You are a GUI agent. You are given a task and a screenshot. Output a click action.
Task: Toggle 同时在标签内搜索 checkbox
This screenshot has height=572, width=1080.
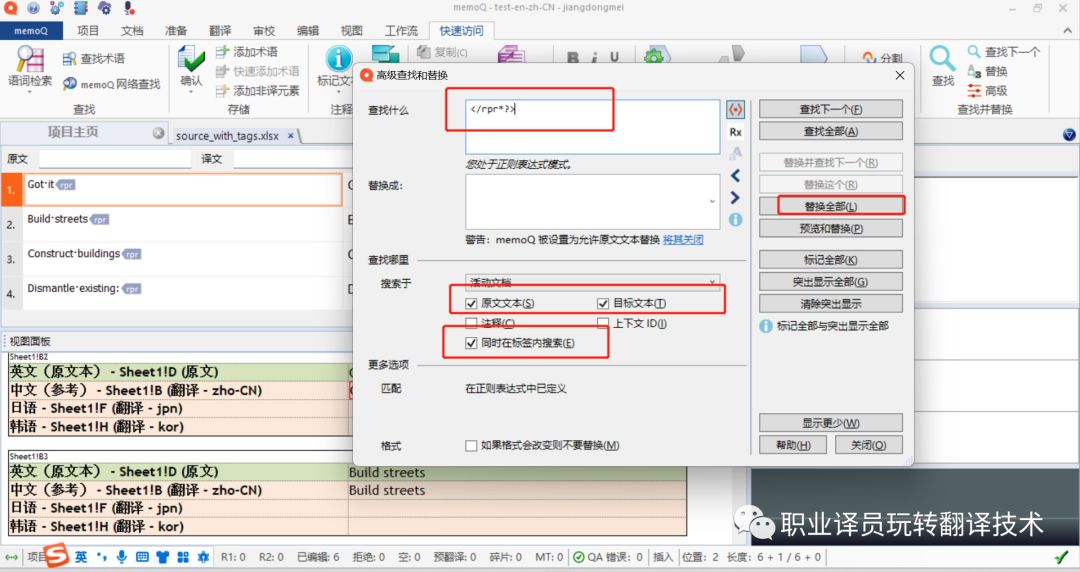pyautogui.click(x=471, y=343)
